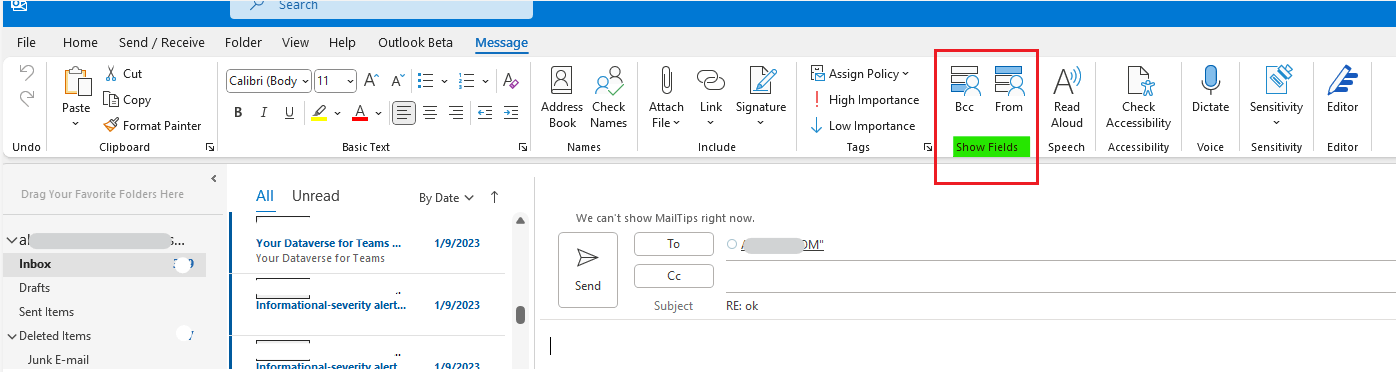Launch Read Aloud speech
This screenshot has width=1396, height=372.
click(x=1067, y=98)
